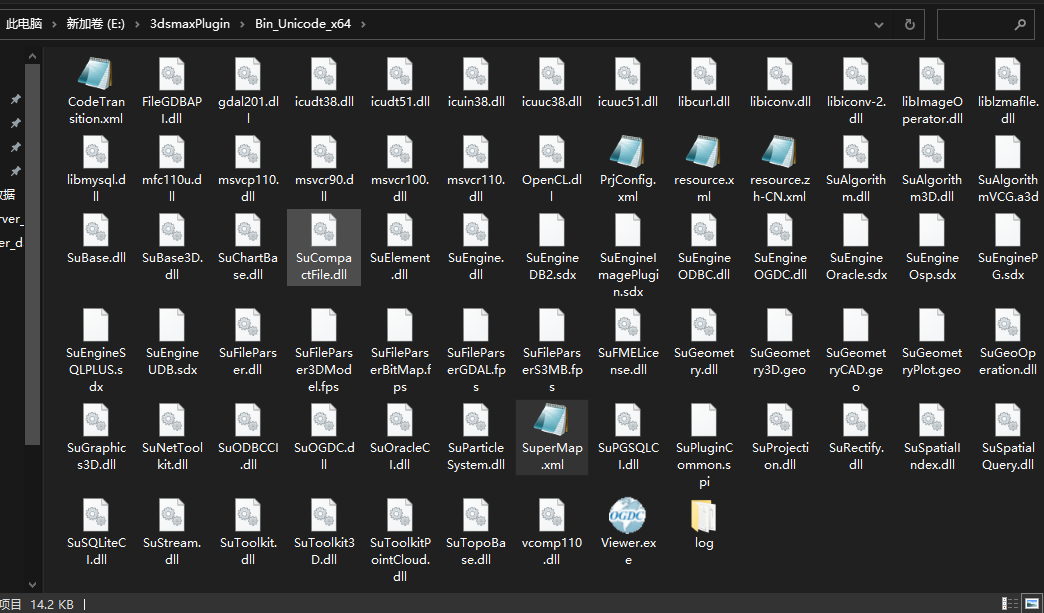Image resolution: width=1044 pixels, height=613 pixels.
Task: Click the SuParticleSystem.dll icon
Action: [476, 420]
